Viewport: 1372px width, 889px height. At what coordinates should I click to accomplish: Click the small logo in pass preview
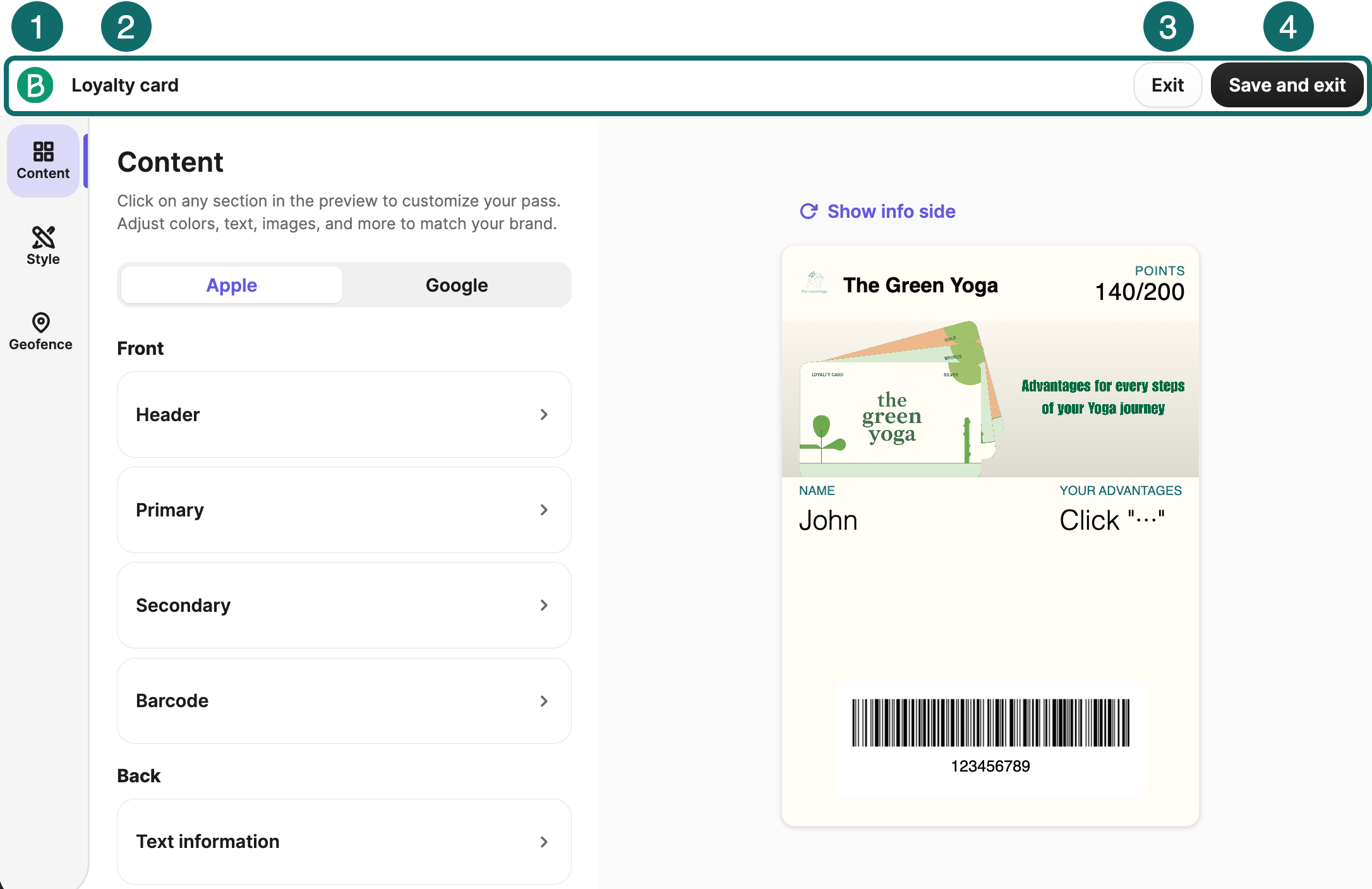tap(815, 282)
